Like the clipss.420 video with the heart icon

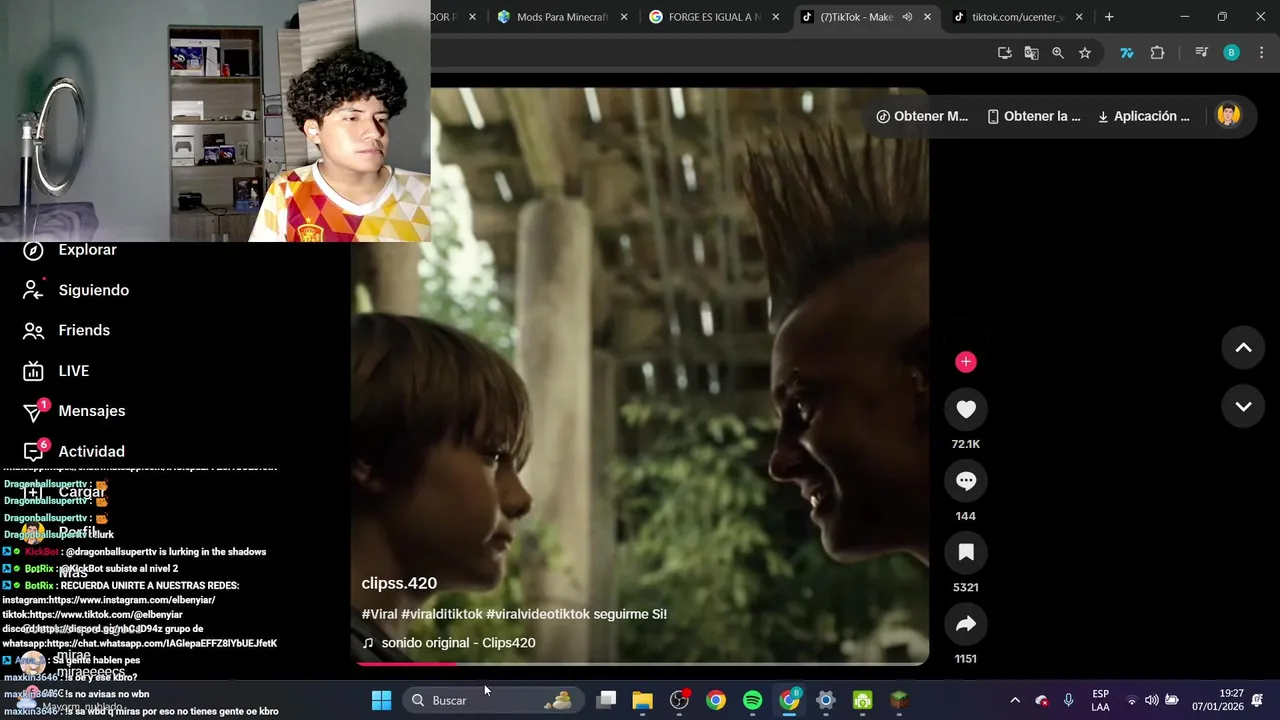tap(966, 409)
